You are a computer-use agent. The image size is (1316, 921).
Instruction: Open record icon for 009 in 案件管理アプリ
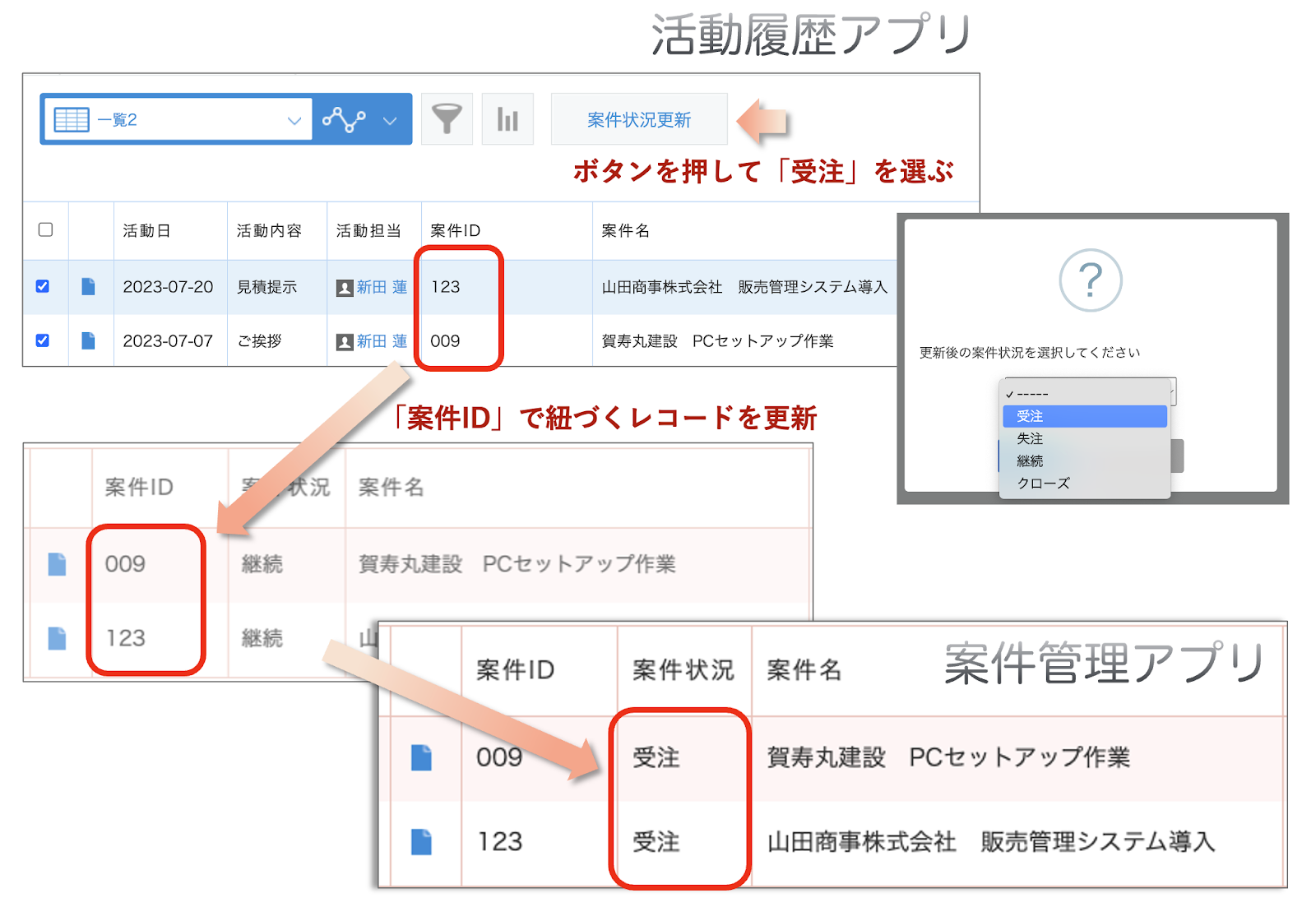421,757
